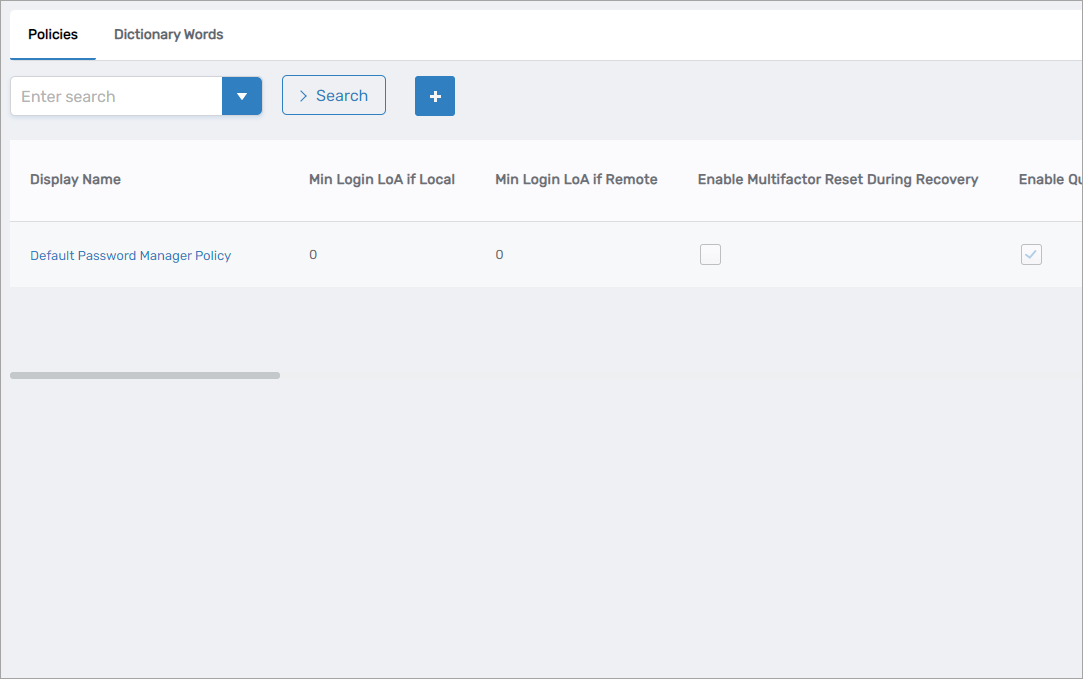Click the horizontal scrollbar thumb
Screen dimensions: 1083x679
(145, 374)
